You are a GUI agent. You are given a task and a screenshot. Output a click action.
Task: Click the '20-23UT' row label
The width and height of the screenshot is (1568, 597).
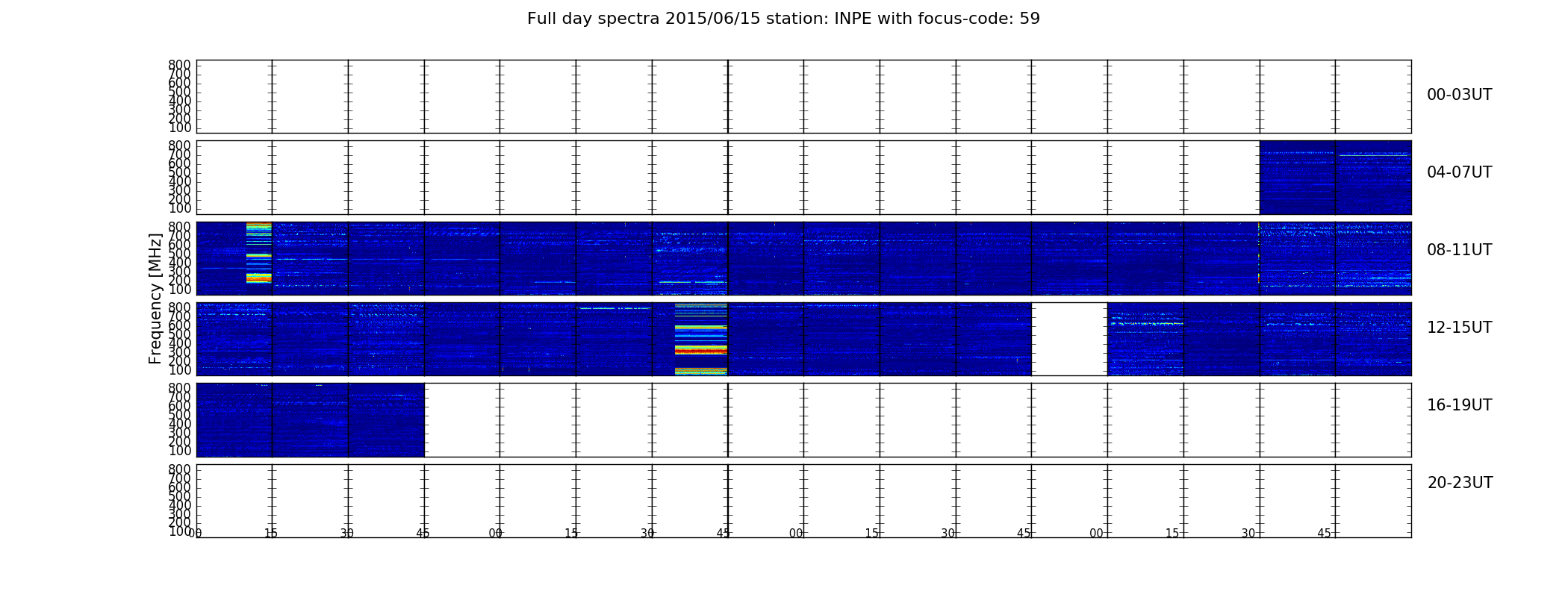pos(1460,483)
